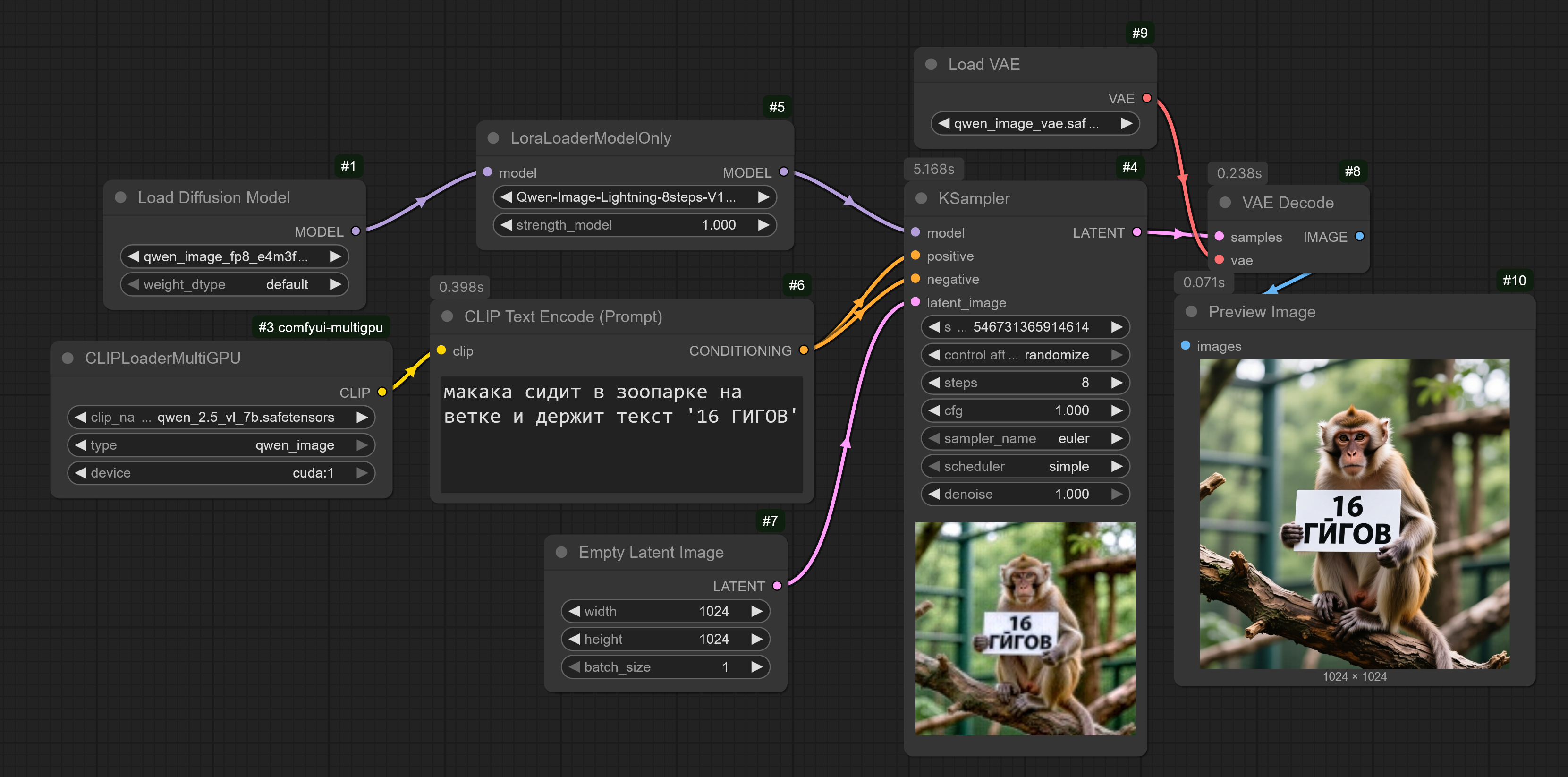The height and width of the screenshot is (777, 1568).
Task: Click the CLIP output socket on CLIPLoaderMultiGPU
Action: pos(382,392)
